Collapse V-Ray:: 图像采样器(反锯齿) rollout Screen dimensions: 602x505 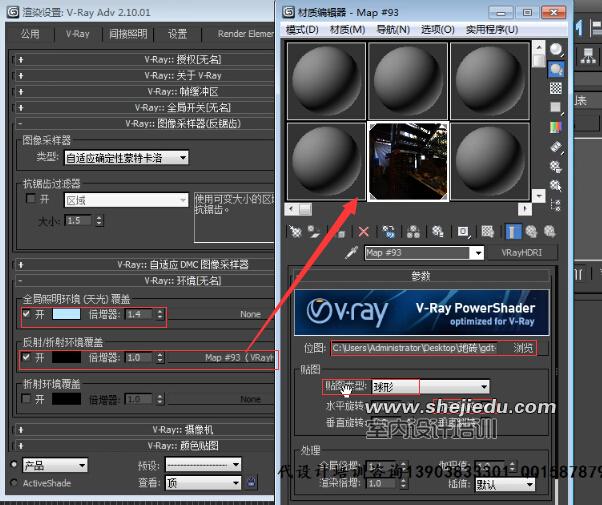145,124
